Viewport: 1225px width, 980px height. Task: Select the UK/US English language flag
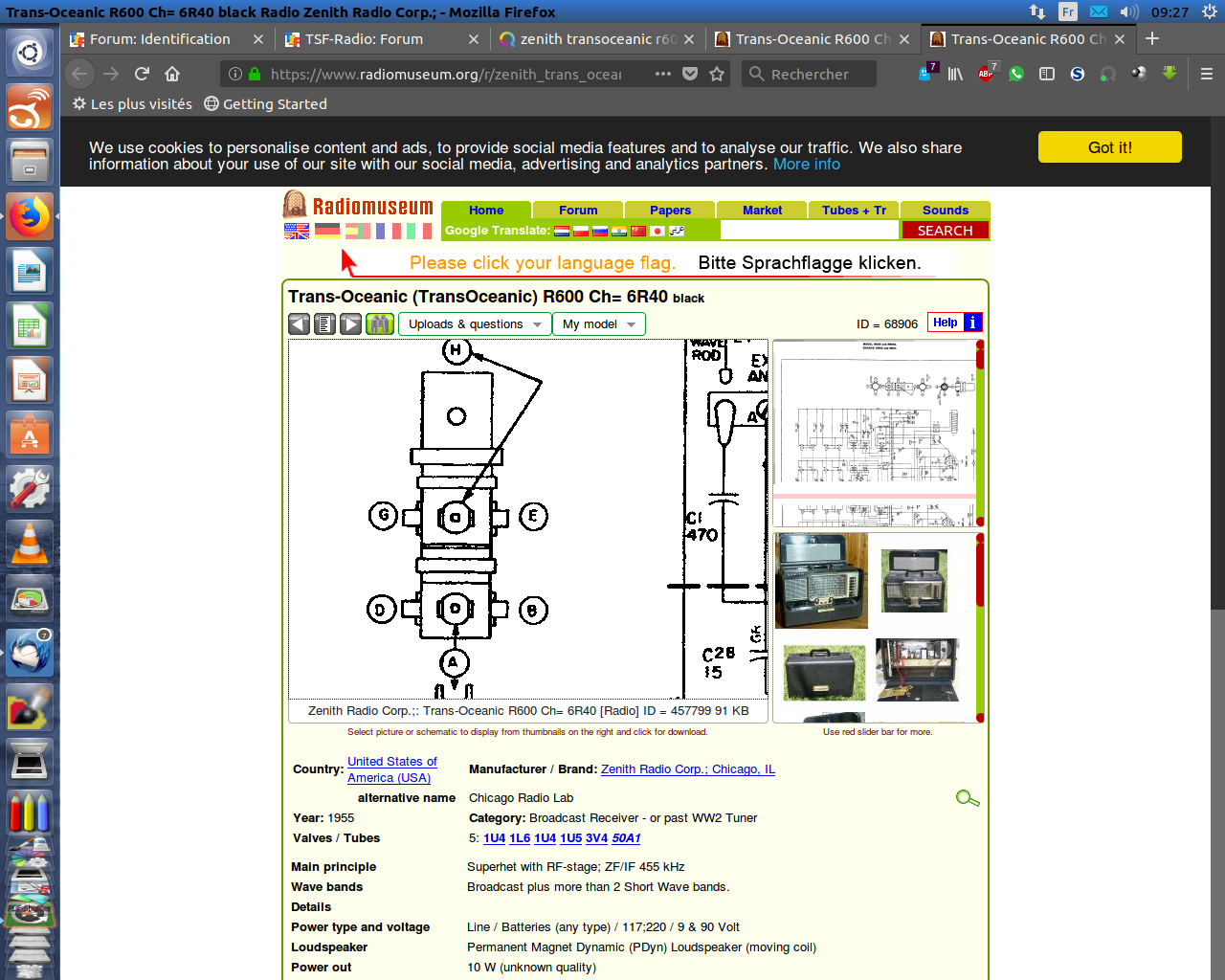[x=297, y=231]
